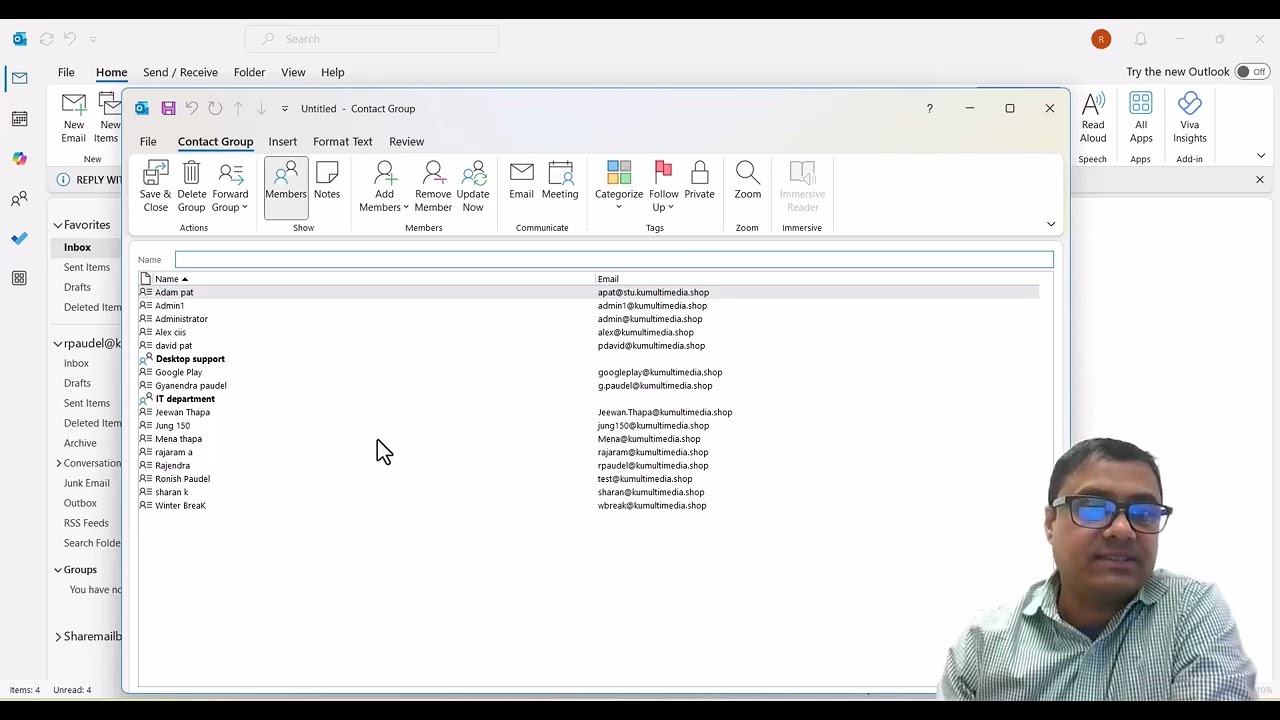The image size is (1280, 720).
Task: Sort members by the Name column header
Action: pos(374,279)
